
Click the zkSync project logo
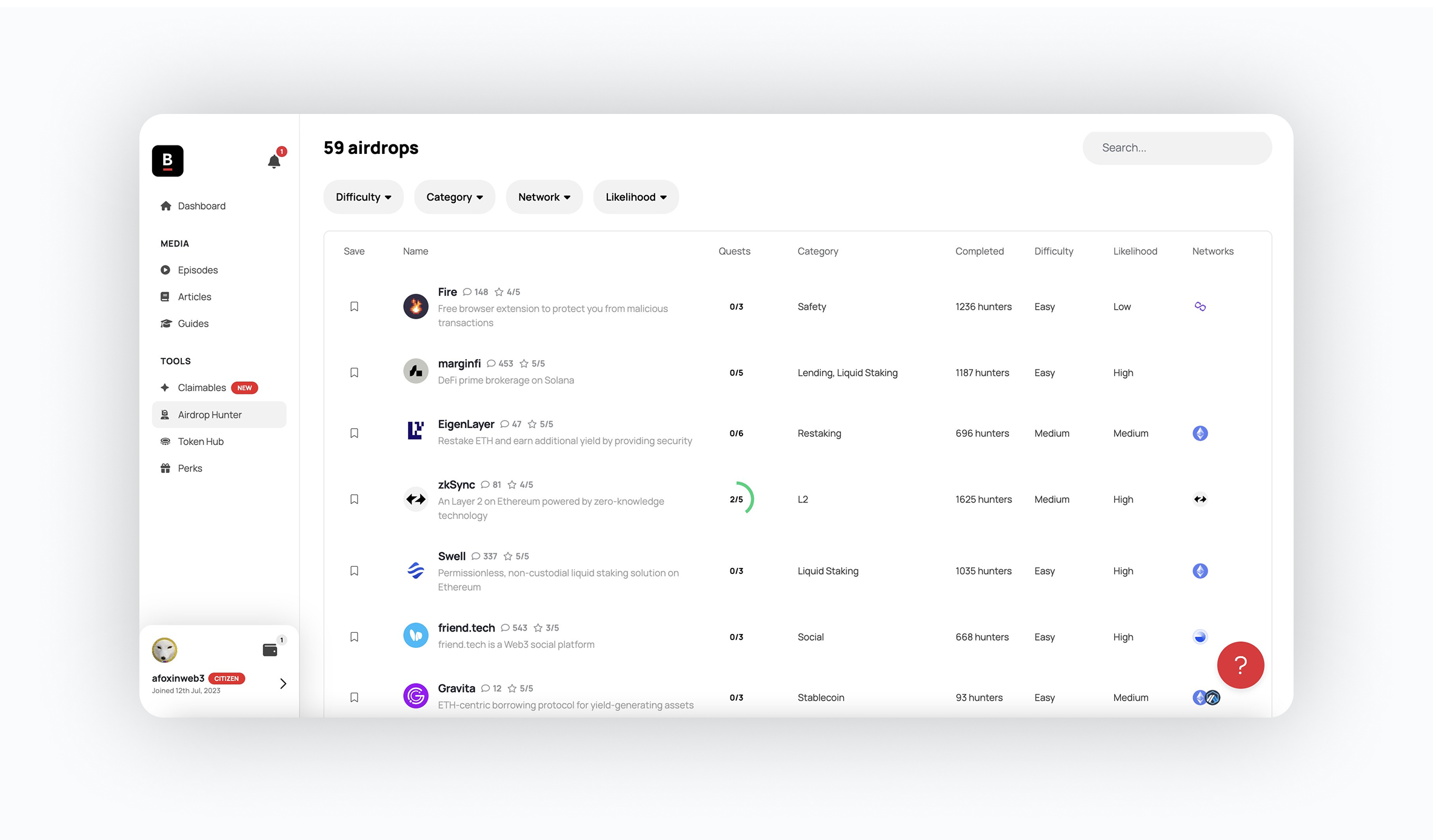416,499
